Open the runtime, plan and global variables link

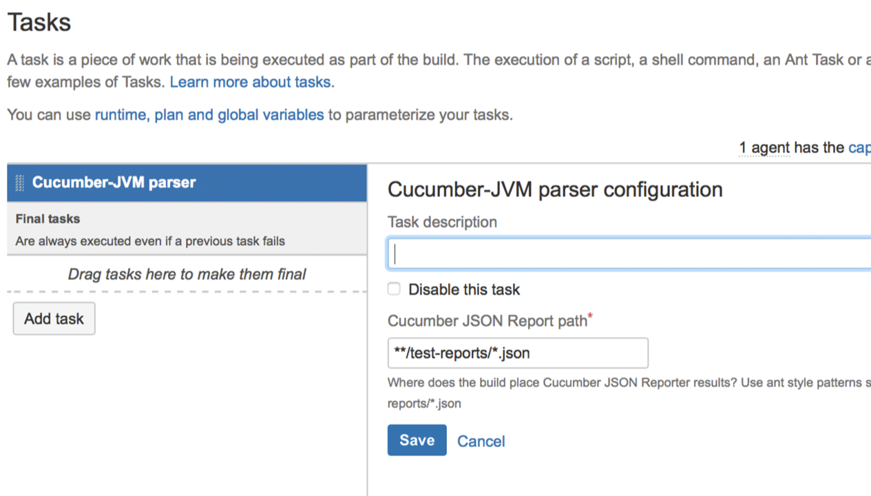[209, 115]
